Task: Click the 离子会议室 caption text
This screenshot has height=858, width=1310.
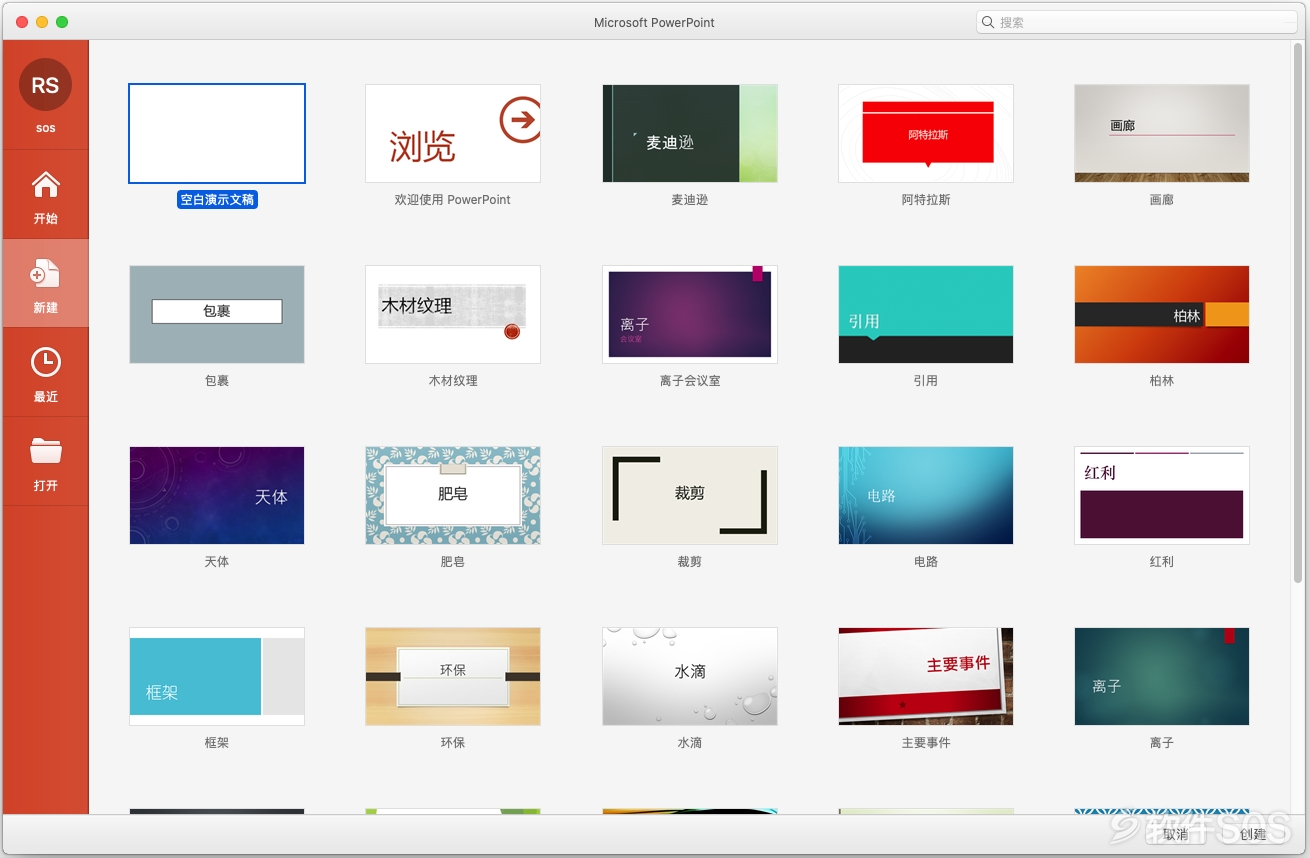Action: coord(690,381)
